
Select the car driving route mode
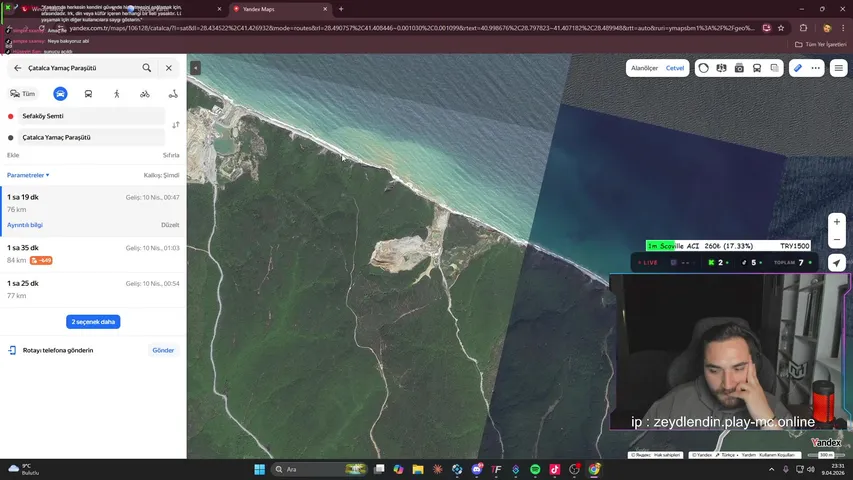click(x=60, y=94)
